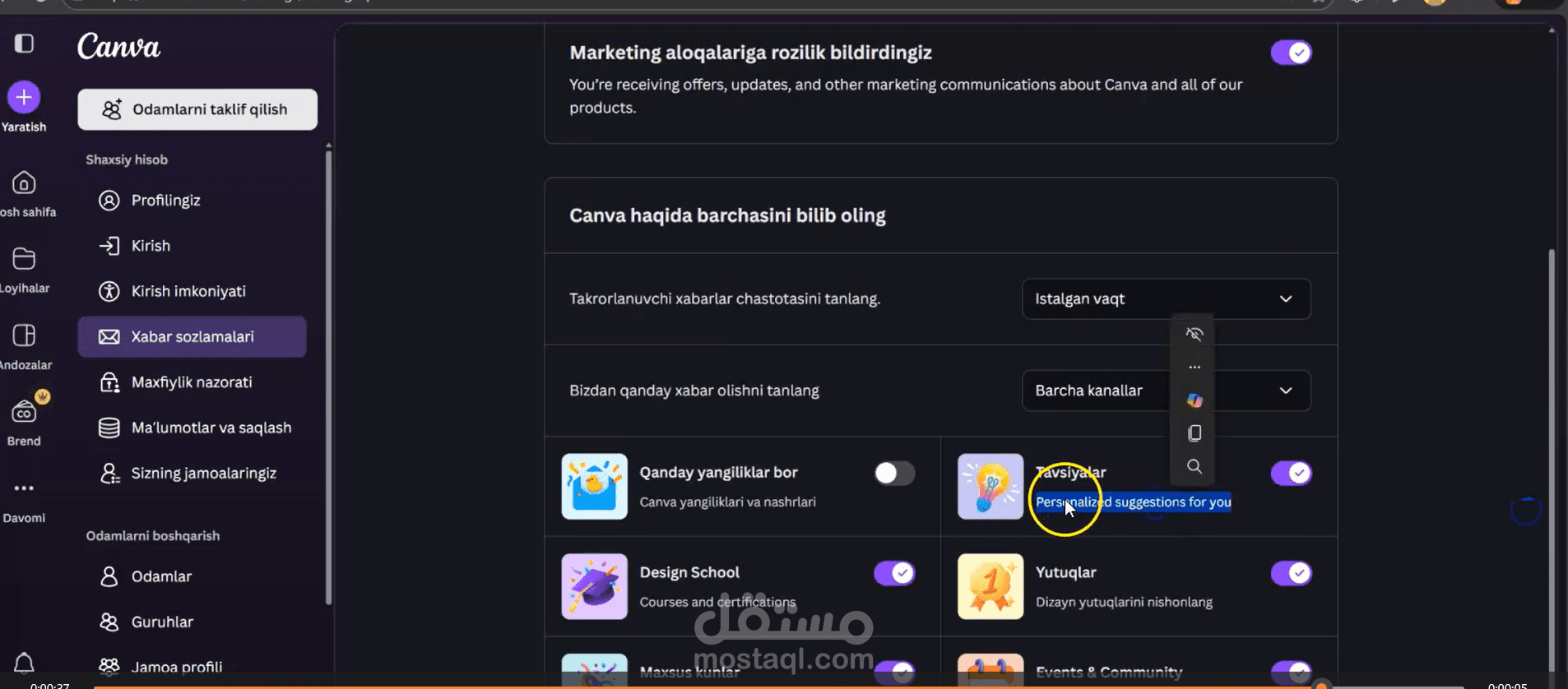Viewport: 1568px width, 689px height.
Task: Open Maxfiylik nazorati privacy settings
Action: (x=192, y=382)
